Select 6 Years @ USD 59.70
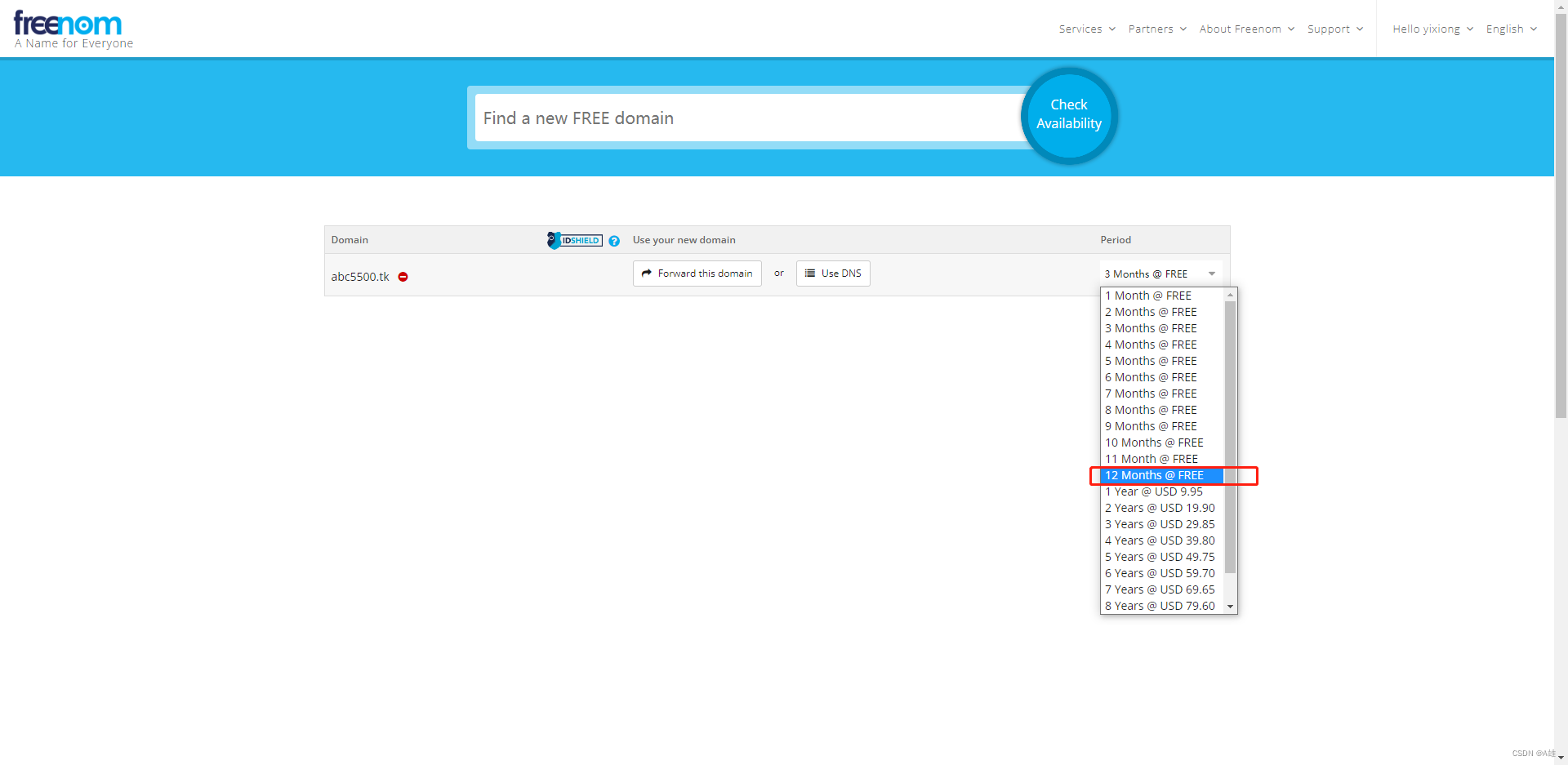1568x765 pixels. pos(1163,573)
